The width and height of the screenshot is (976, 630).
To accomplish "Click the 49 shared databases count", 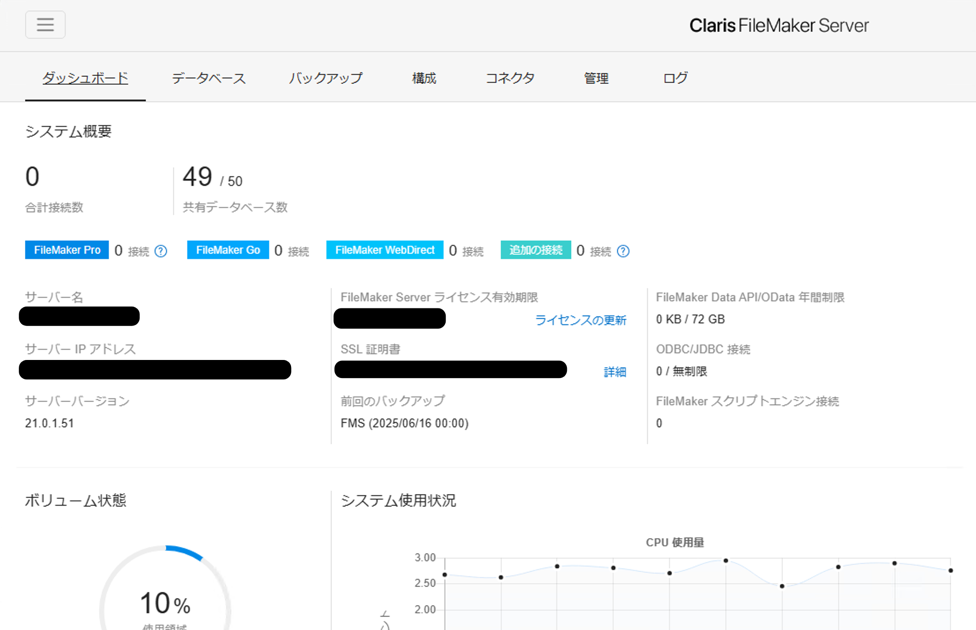I will coord(197,177).
